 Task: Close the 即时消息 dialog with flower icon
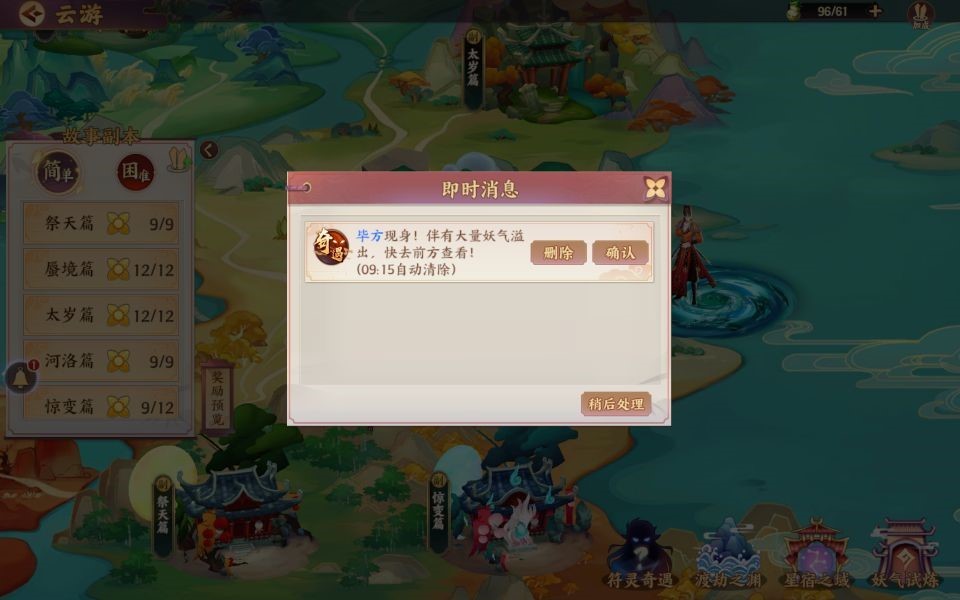pyautogui.click(x=656, y=189)
